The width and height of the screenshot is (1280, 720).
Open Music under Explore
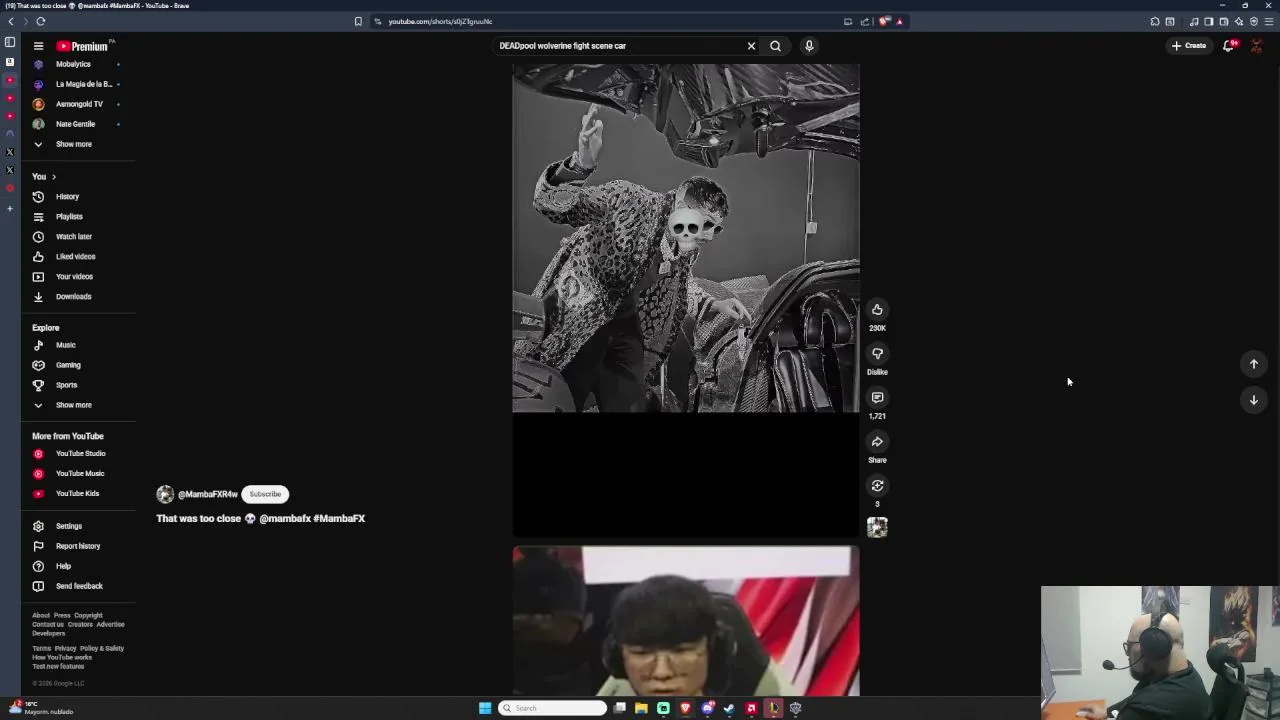pyautogui.click(x=65, y=345)
